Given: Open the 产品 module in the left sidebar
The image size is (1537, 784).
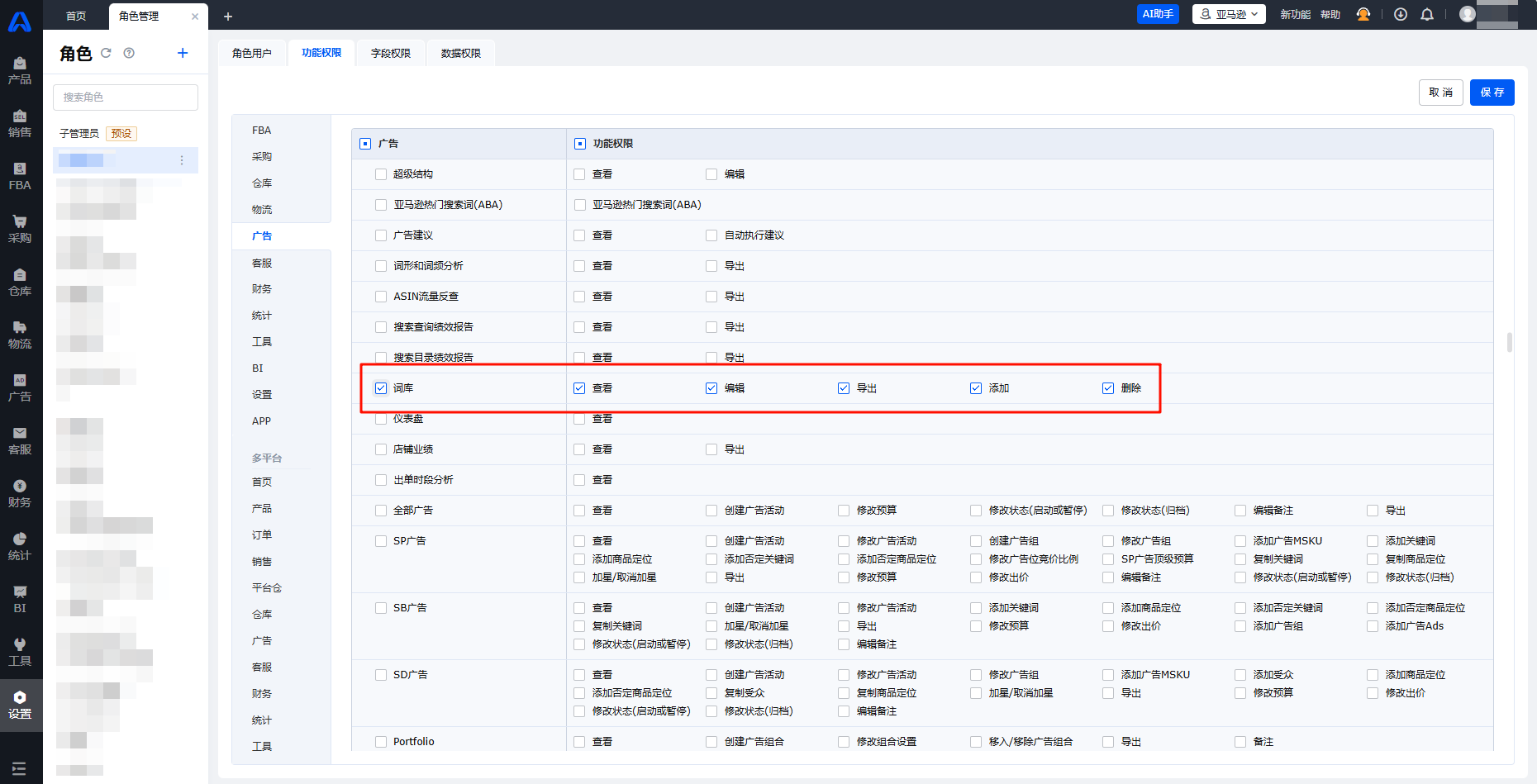Looking at the screenshot, I should pos(20,71).
